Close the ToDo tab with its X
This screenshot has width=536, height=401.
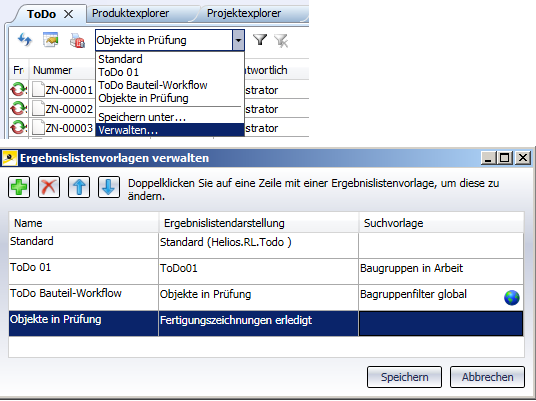pyautogui.click(x=69, y=14)
